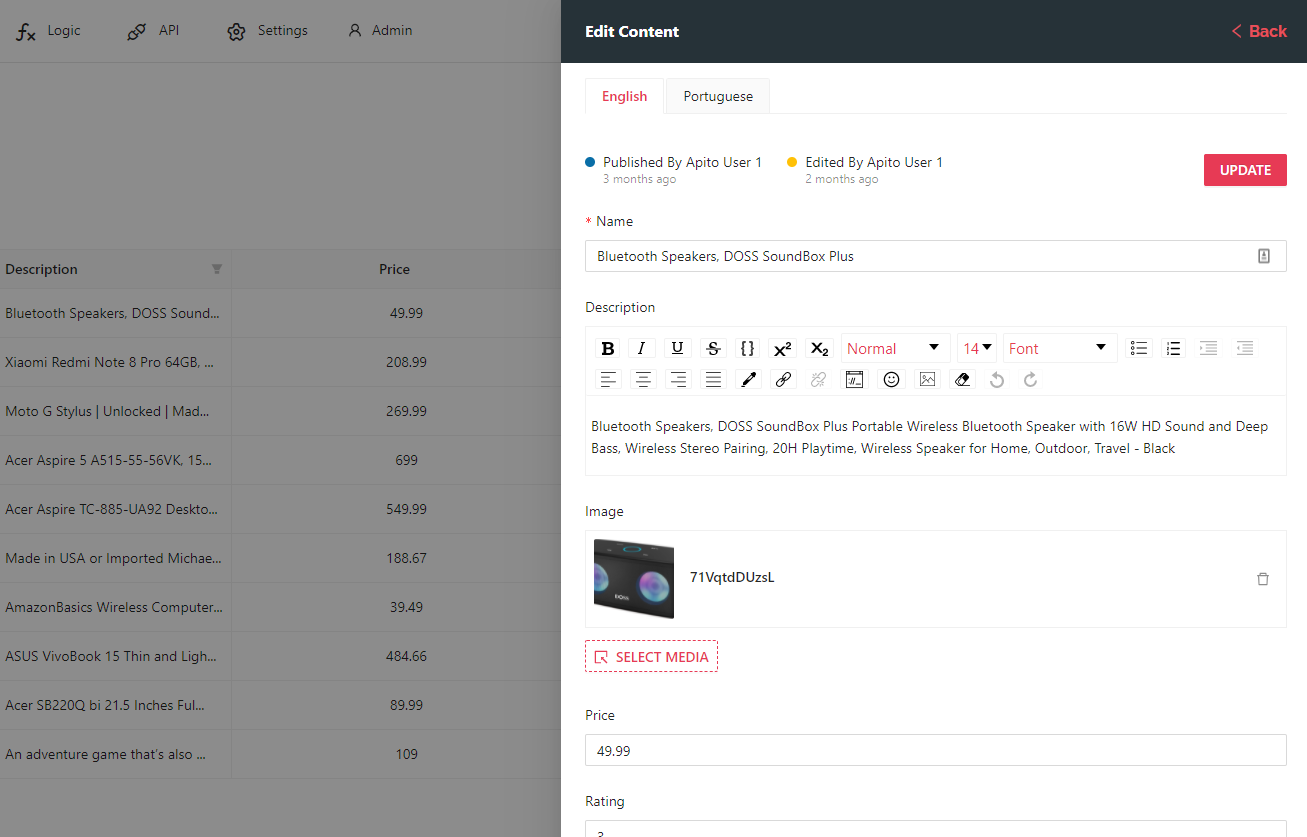Apply superscript formatting
This screenshot has width=1307, height=837.
coord(783,348)
